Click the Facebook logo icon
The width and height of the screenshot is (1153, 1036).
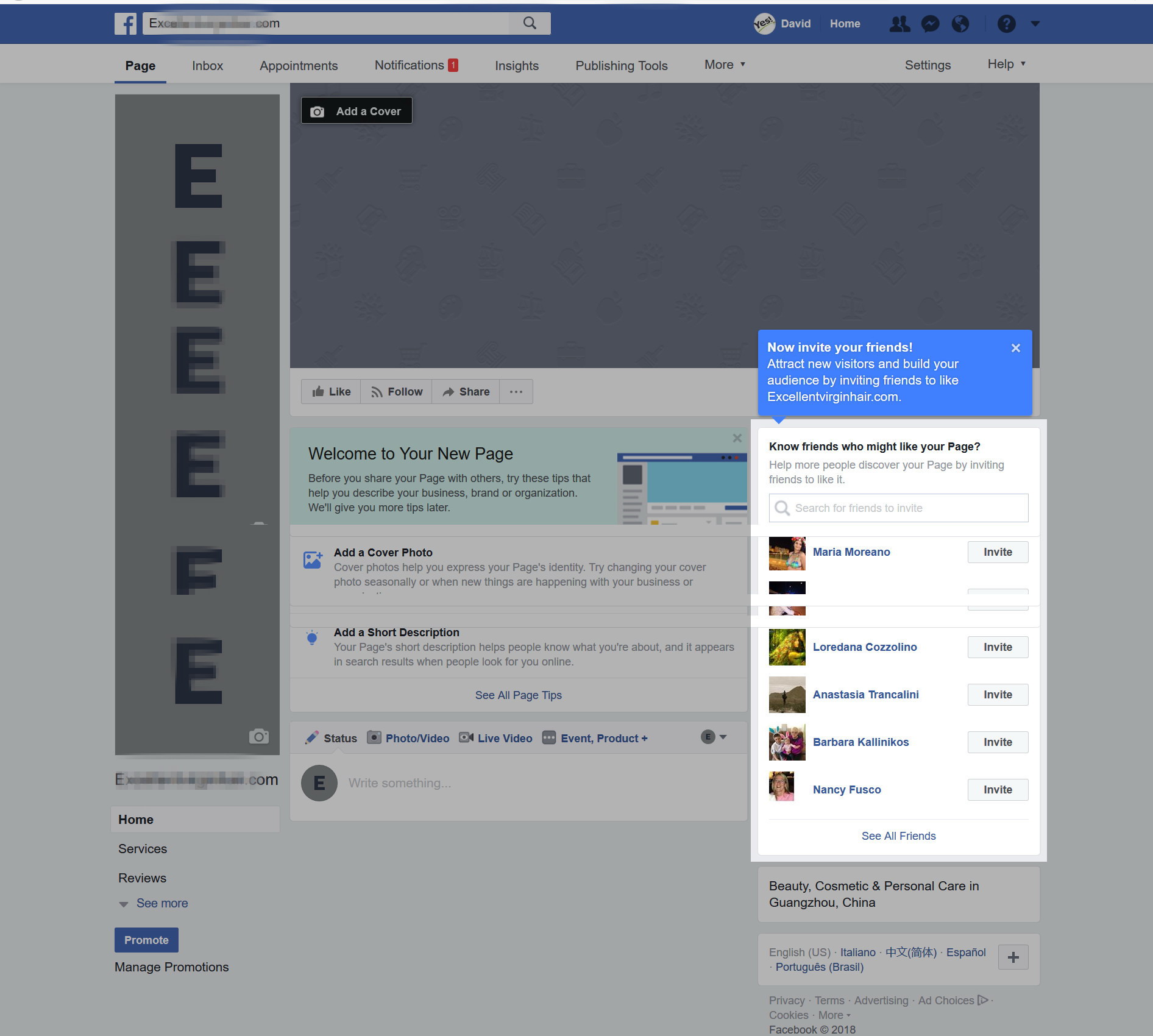coord(126,24)
